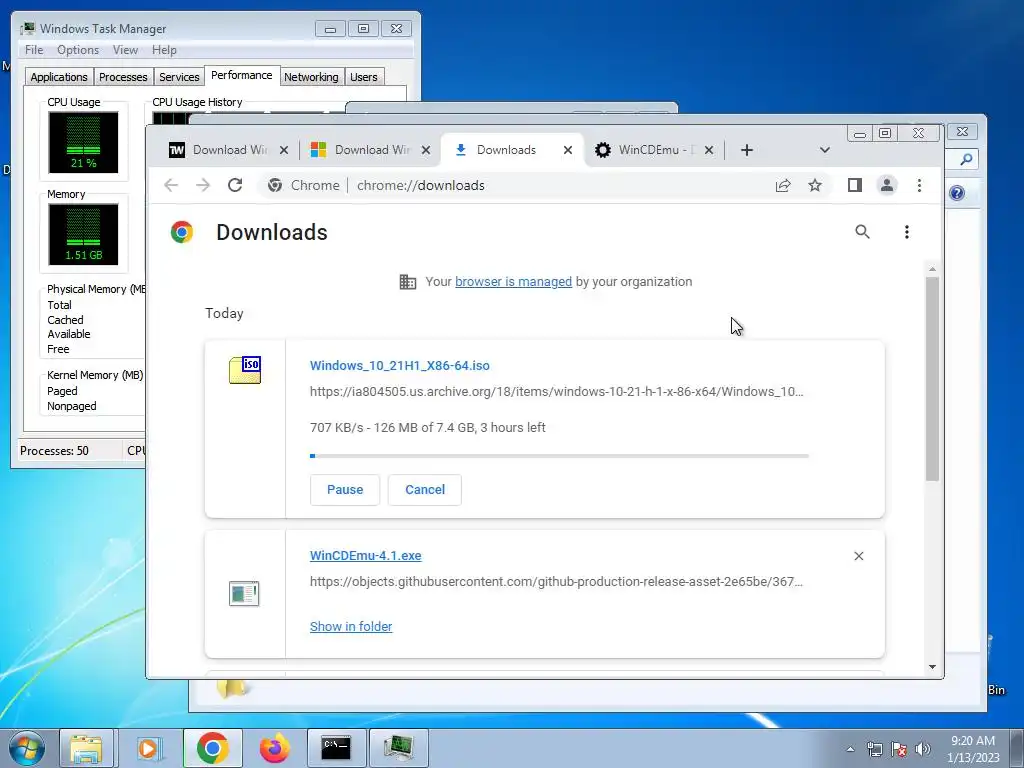Click the Processes: 50 status text
Screen dimensions: 1024x768
click(x=54, y=451)
